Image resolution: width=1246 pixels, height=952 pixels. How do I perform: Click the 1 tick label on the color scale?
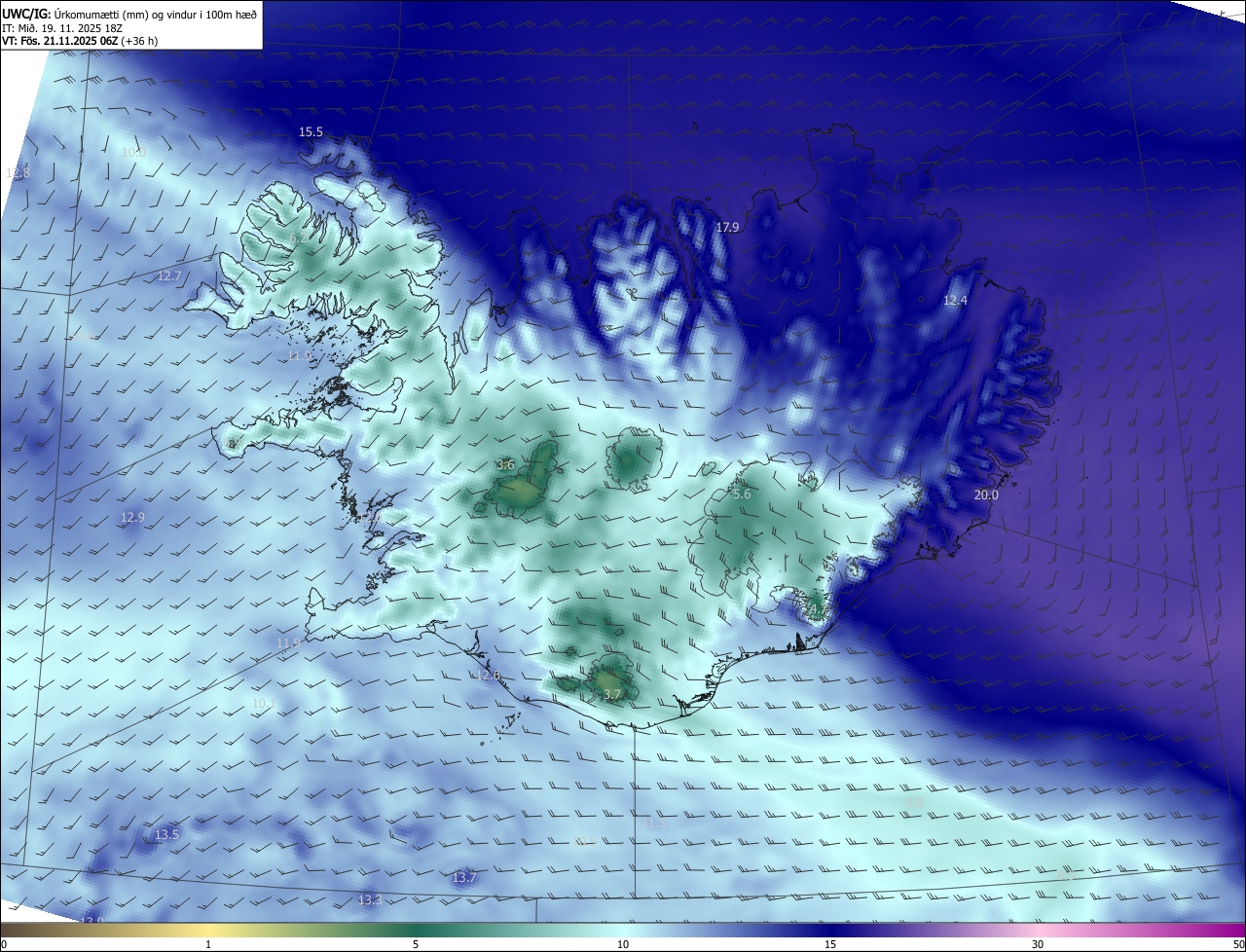click(208, 944)
